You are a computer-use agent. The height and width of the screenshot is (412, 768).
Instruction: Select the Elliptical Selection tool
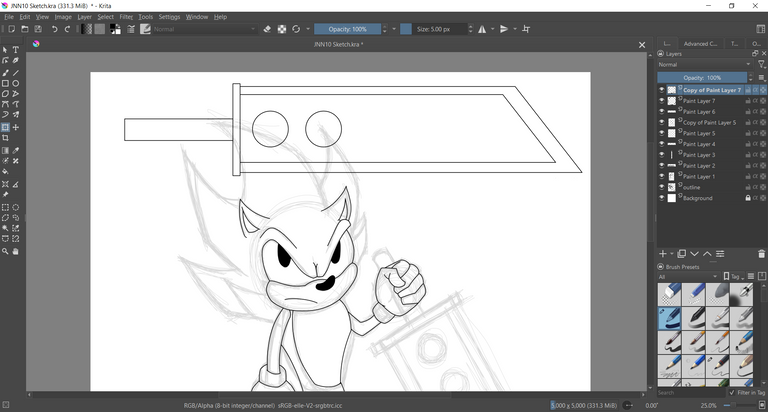tap(16, 207)
